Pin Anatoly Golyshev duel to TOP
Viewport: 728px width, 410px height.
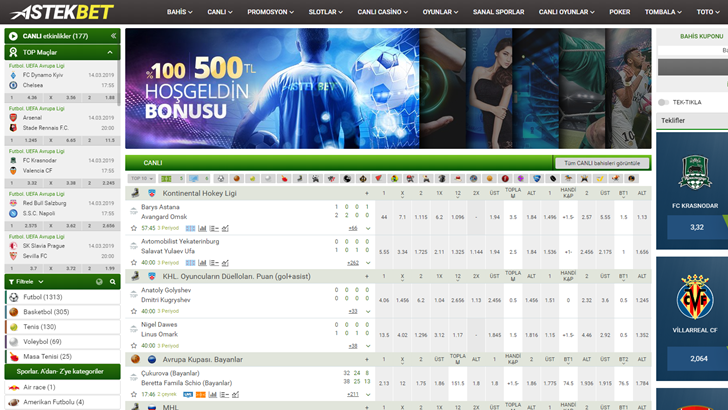(x=134, y=294)
